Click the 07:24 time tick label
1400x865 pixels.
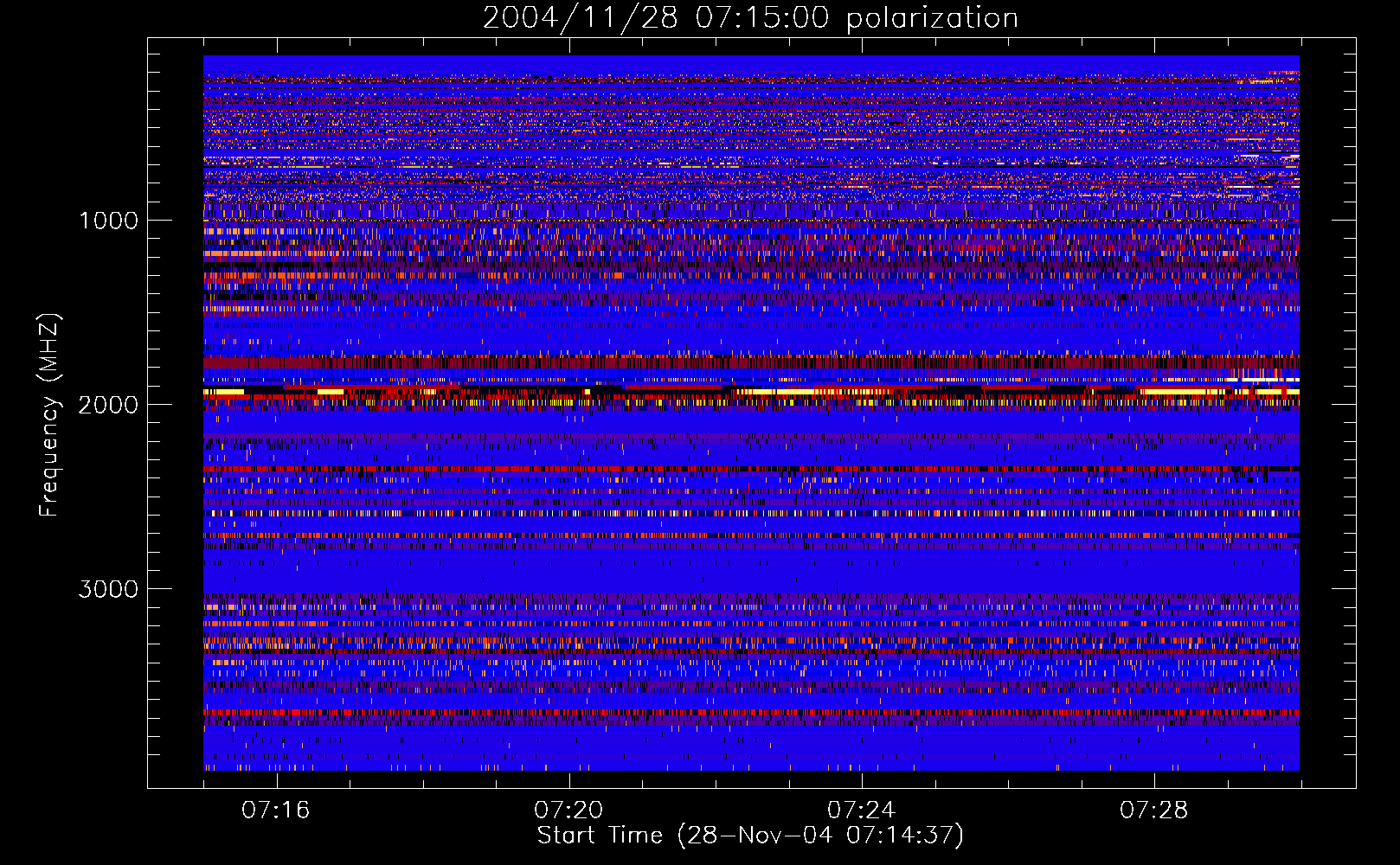click(861, 811)
